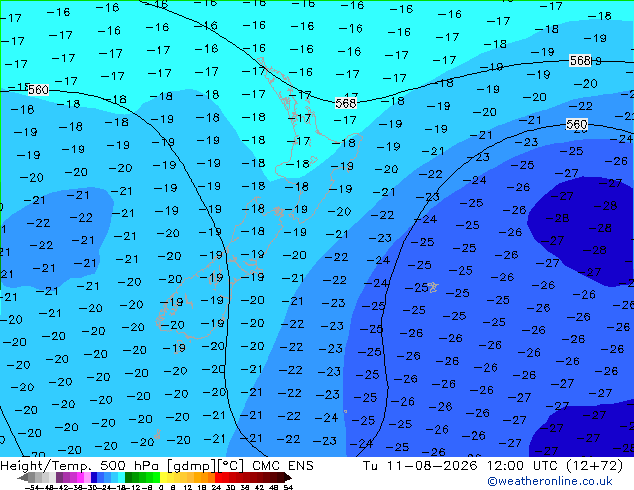The height and width of the screenshot is (490, 634).
Task: Click the 568 contour label over North Island
Action: coord(346,103)
